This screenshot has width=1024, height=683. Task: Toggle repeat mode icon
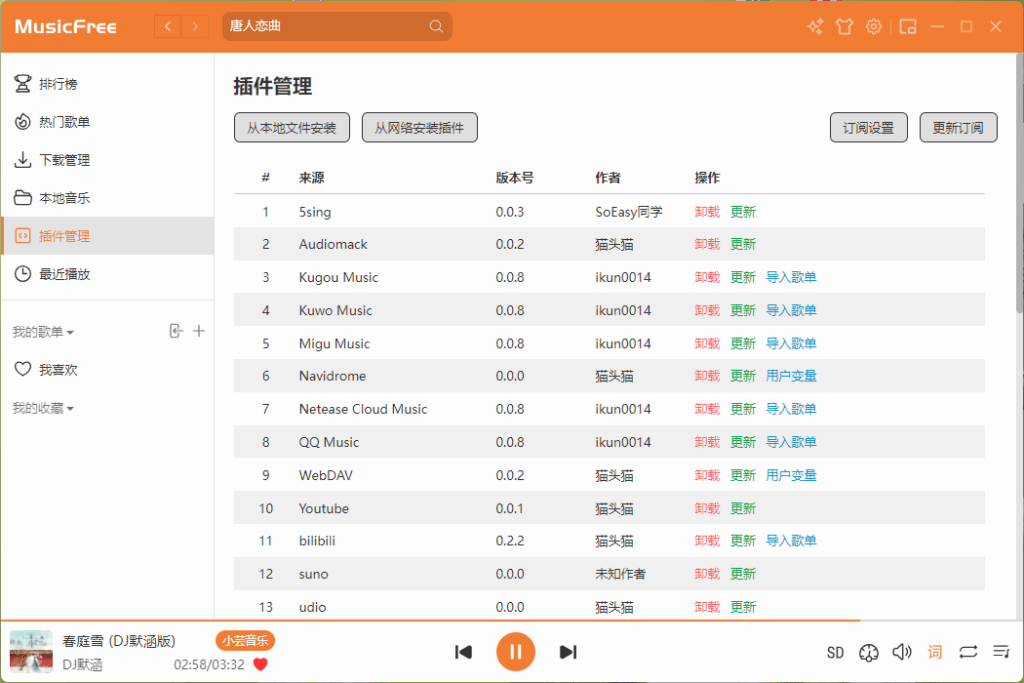pyautogui.click(x=968, y=652)
